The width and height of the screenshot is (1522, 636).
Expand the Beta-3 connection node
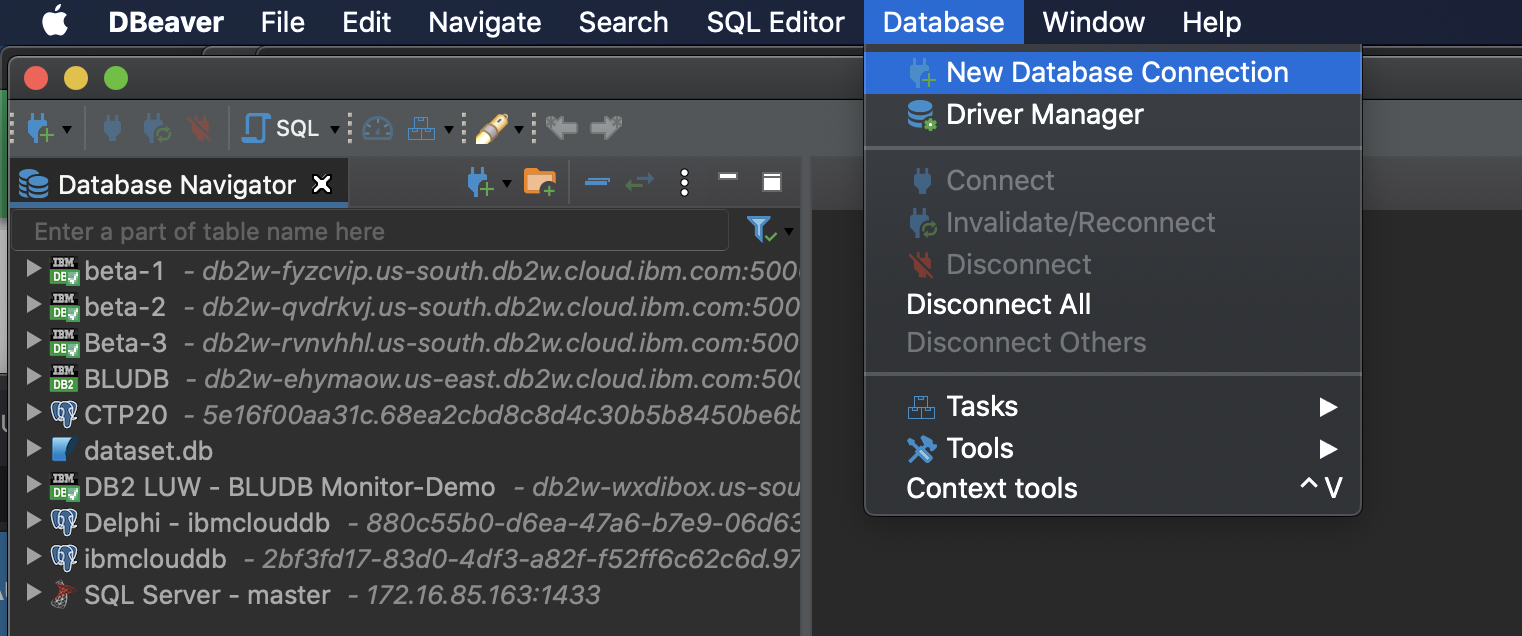[34, 341]
